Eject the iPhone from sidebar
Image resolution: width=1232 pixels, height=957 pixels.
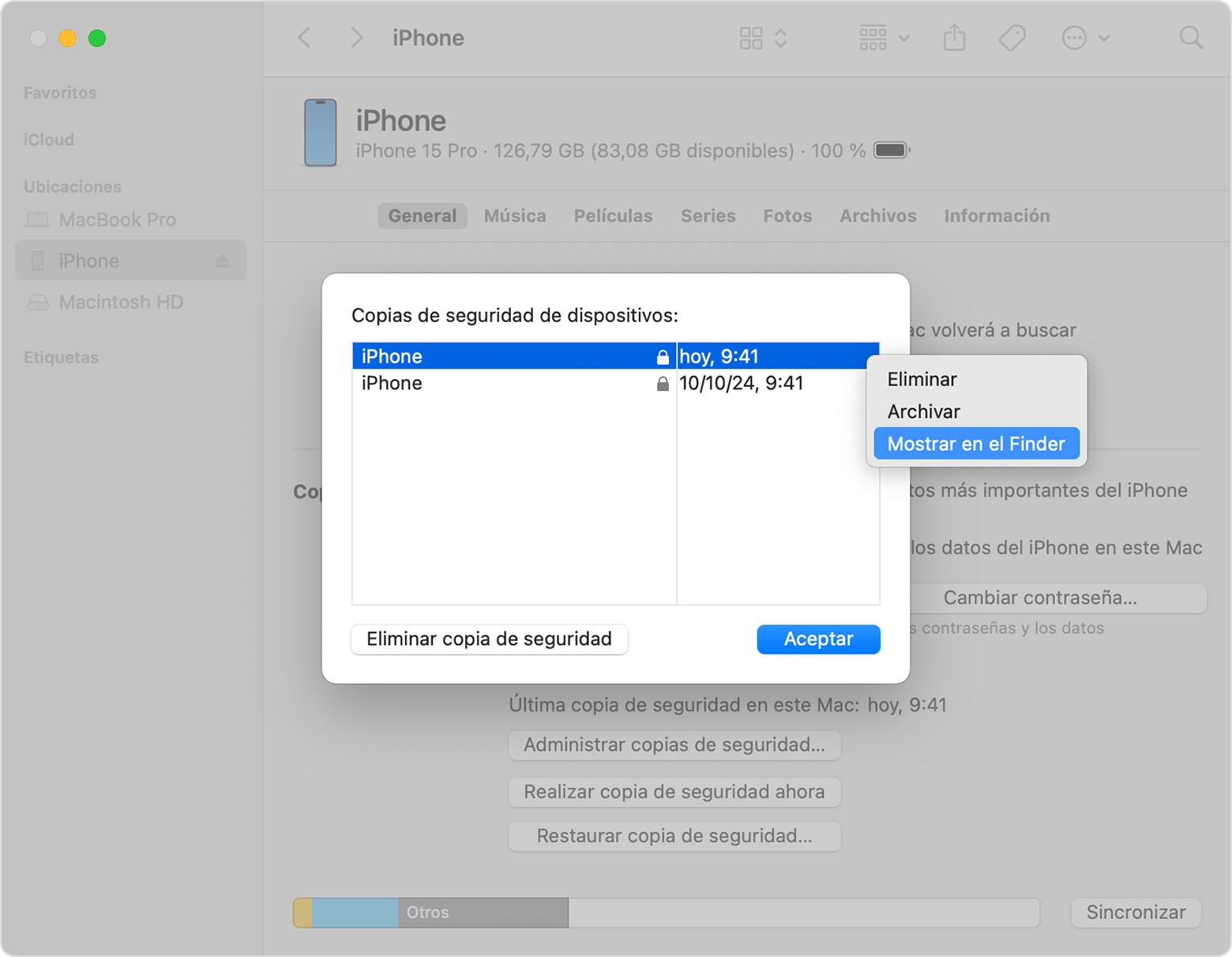click(222, 261)
